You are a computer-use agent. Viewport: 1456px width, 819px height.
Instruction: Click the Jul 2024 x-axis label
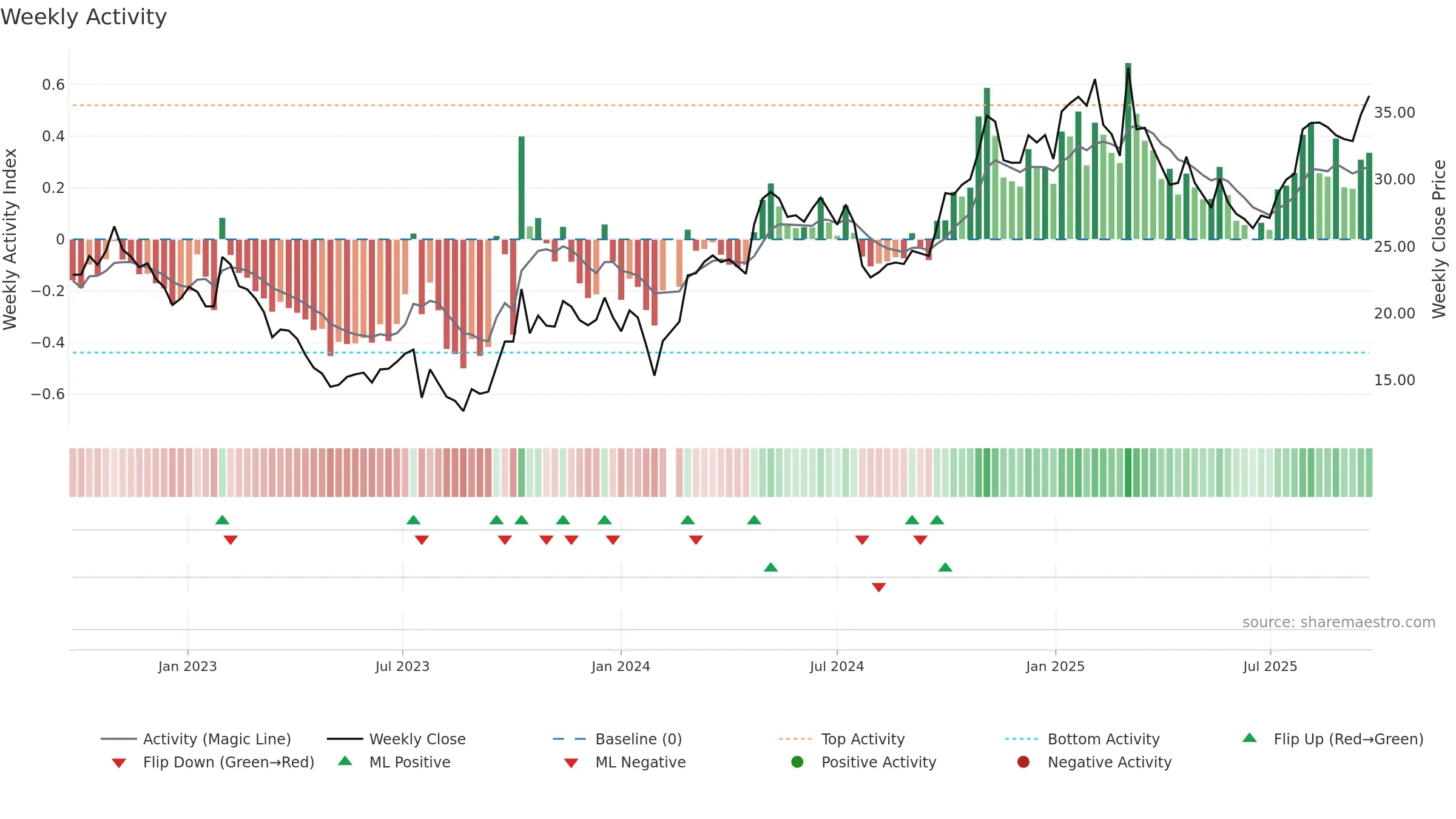[837, 666]
